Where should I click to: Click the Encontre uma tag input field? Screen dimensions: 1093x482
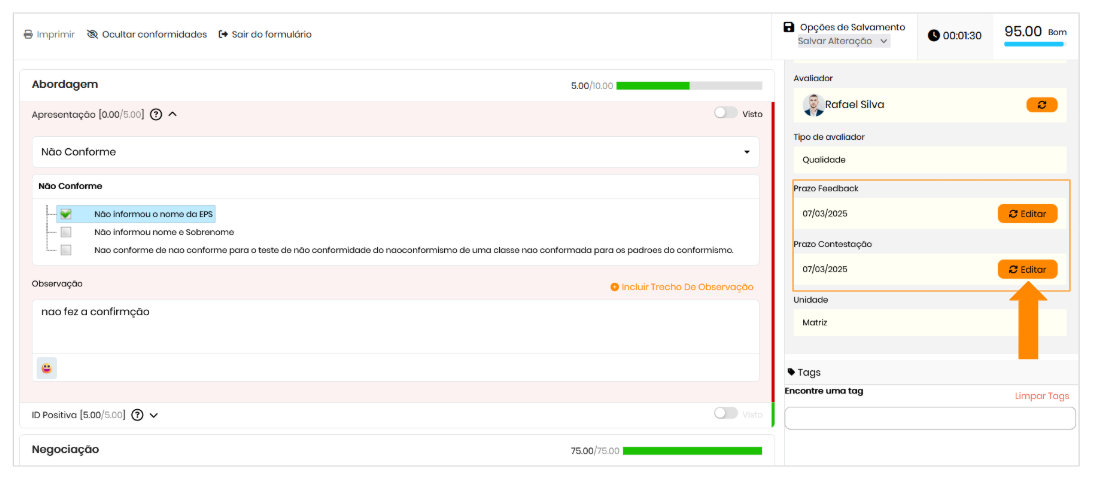point(930,418)
